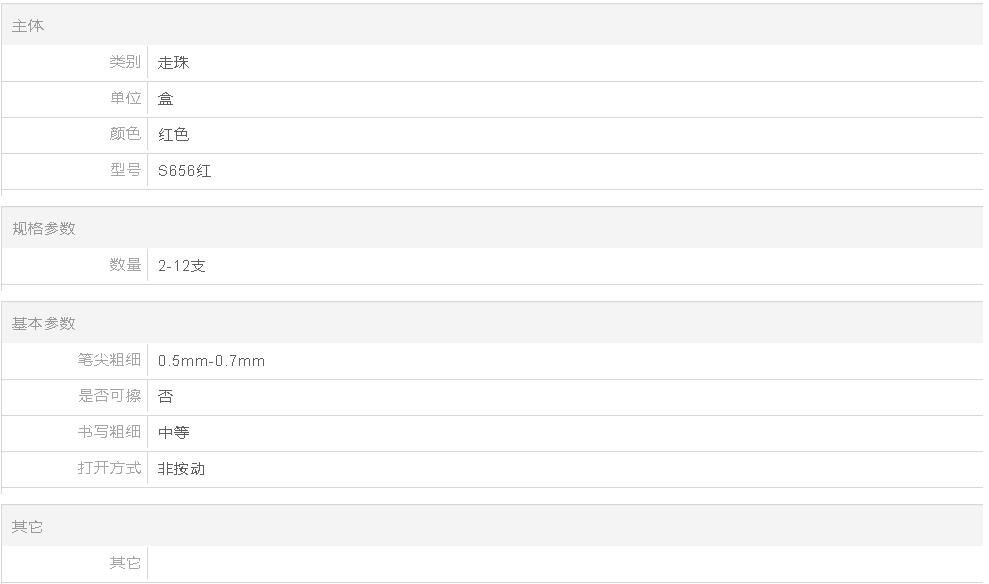
Task: Click the 中等 writing thickness value
Action: tap(173, 433)
